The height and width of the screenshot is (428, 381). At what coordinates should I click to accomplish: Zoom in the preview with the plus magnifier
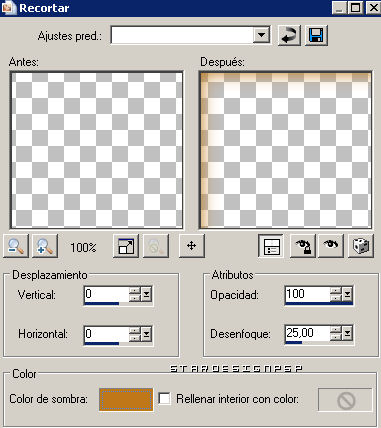(45, 246)
